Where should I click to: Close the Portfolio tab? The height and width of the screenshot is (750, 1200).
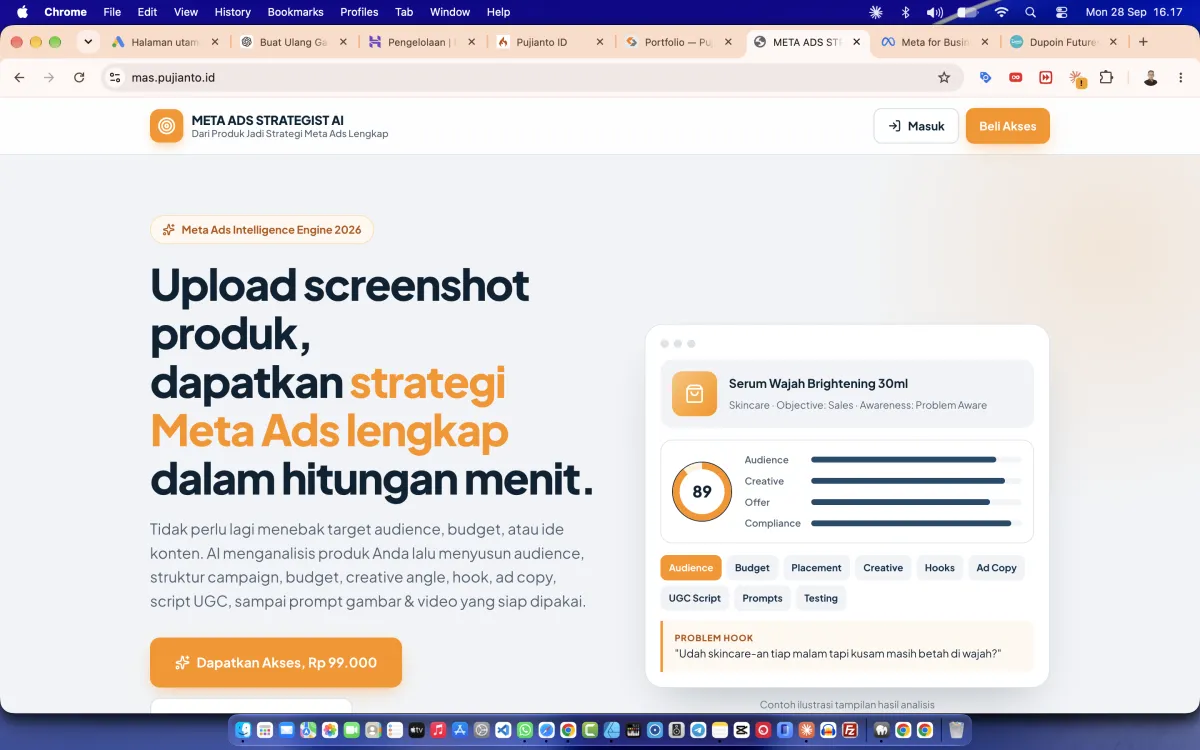(728, 42)
